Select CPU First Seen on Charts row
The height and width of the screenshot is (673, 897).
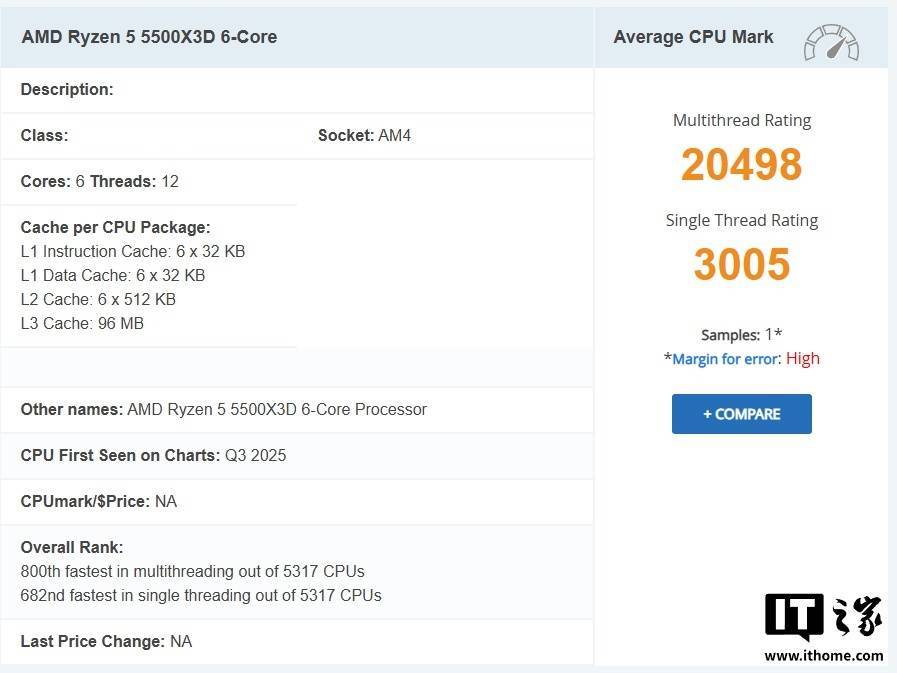coord(153,455)
